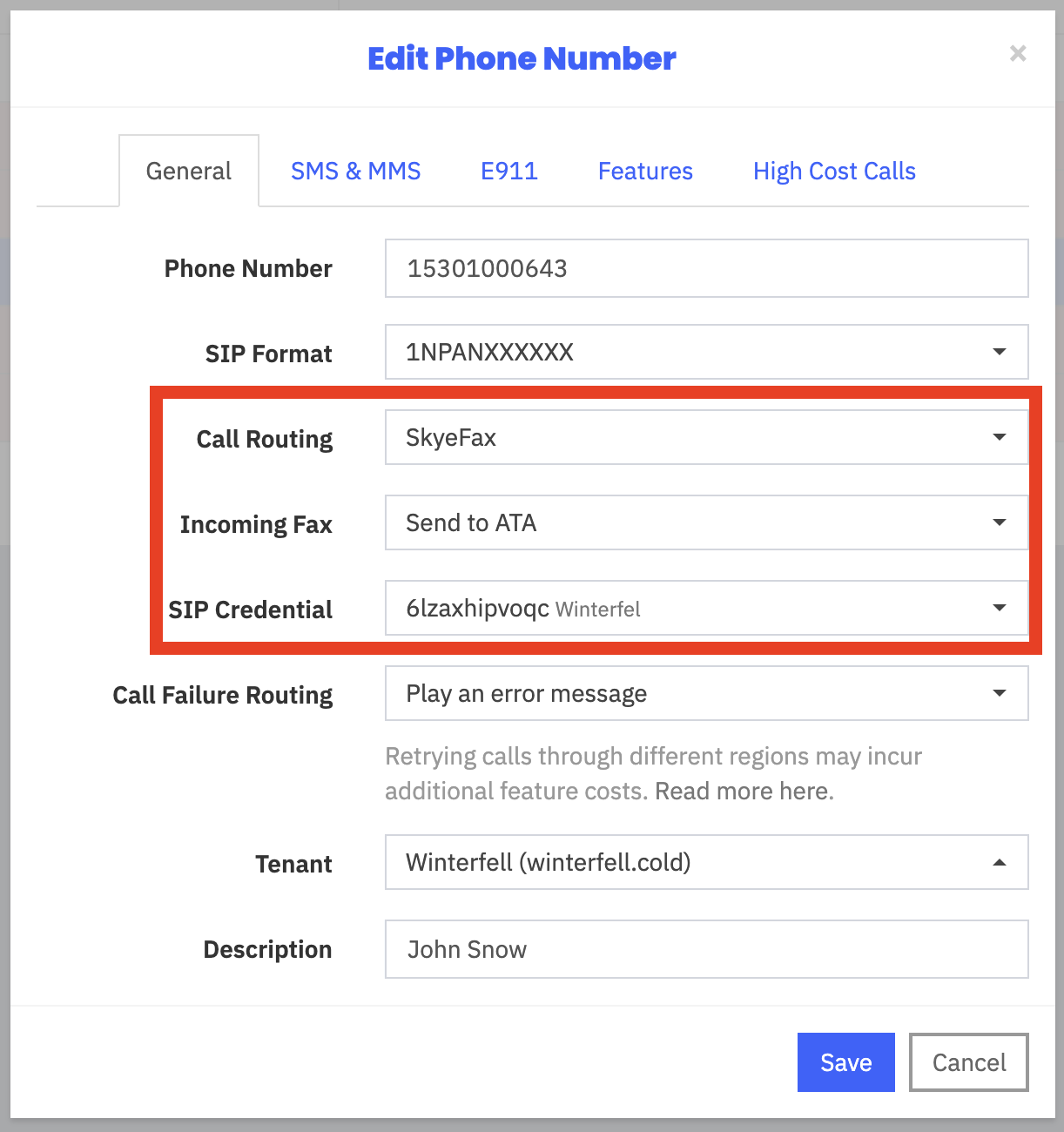Screen dimensions: 1064x1132
Task: Click the caret icon beside Send to ATA
Action: click(1000, 522)
